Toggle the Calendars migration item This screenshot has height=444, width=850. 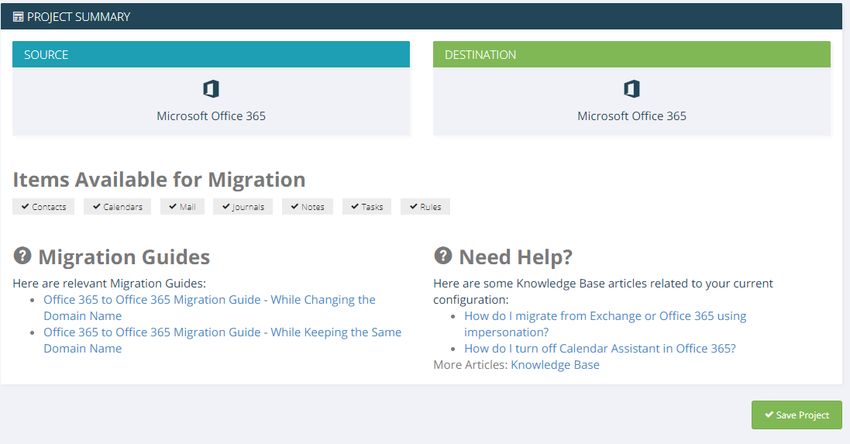pyautogui.click(x=117, y=207)
